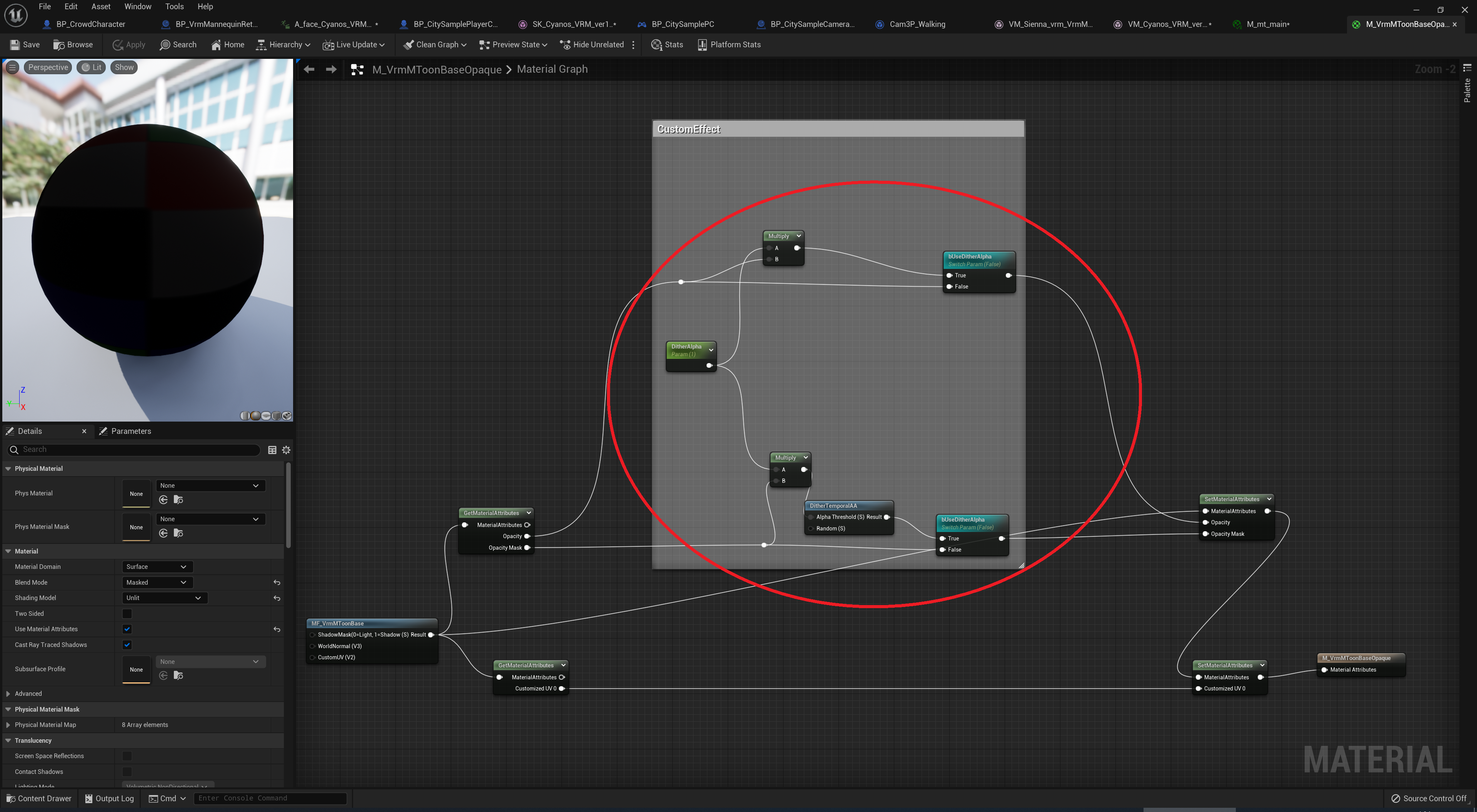Image resolution: width=1477 pixels, height=812 pixels.
Task: Click the Lit view mode button
Action: click(92, 67)
